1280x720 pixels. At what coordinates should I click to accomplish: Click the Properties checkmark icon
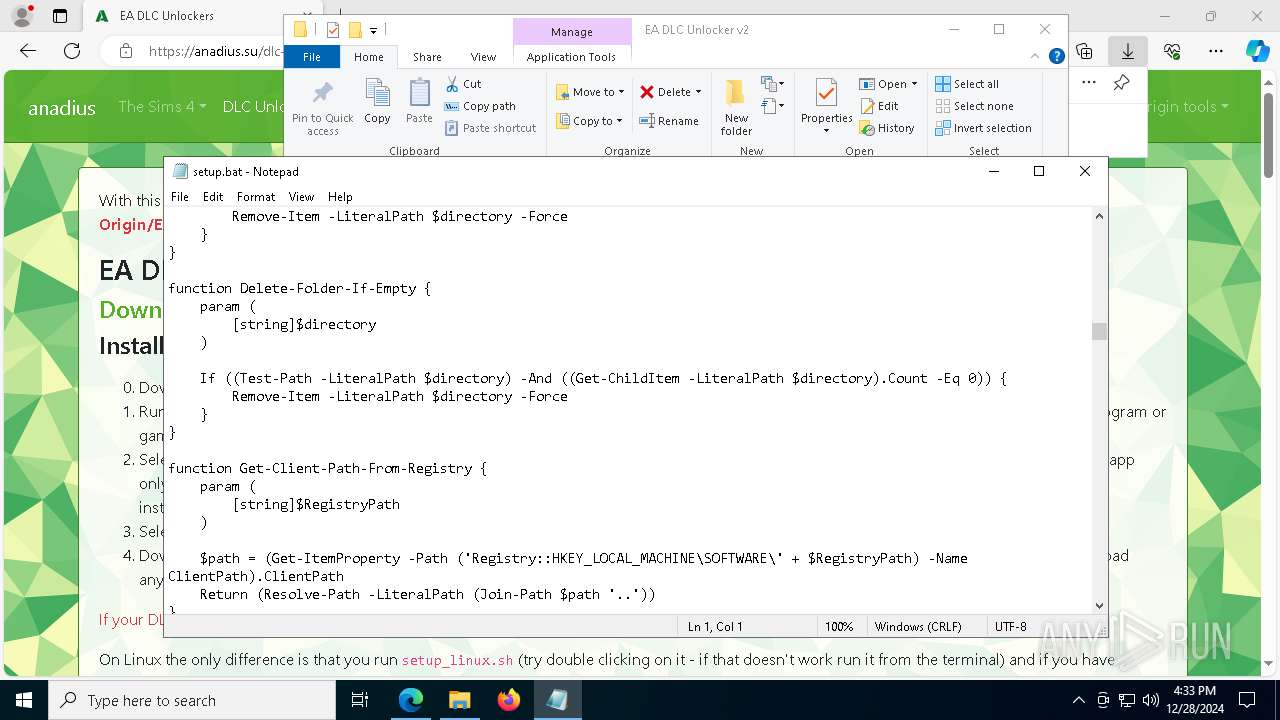(826, 93)
